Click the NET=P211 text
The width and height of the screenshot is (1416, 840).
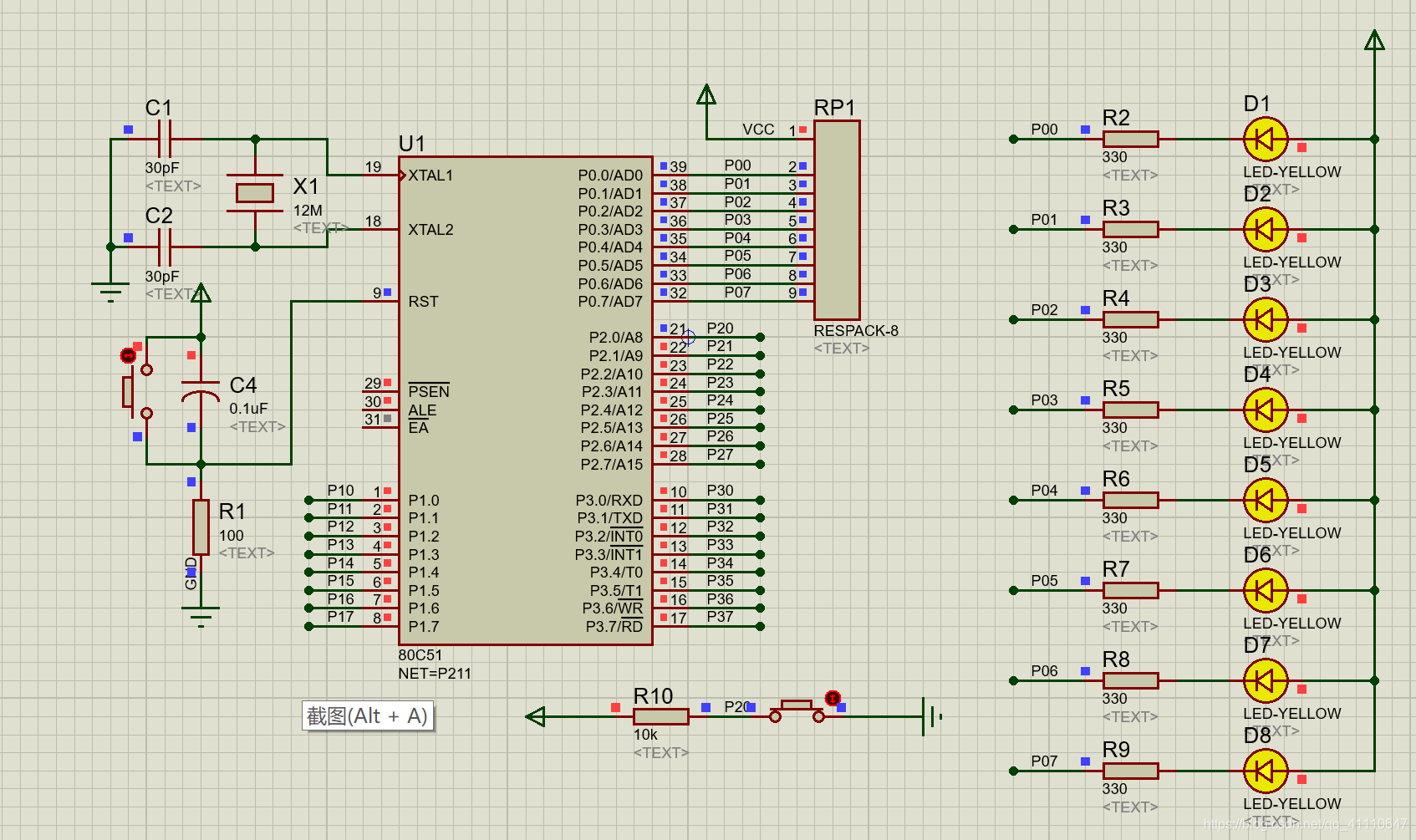tap(435, 674)
